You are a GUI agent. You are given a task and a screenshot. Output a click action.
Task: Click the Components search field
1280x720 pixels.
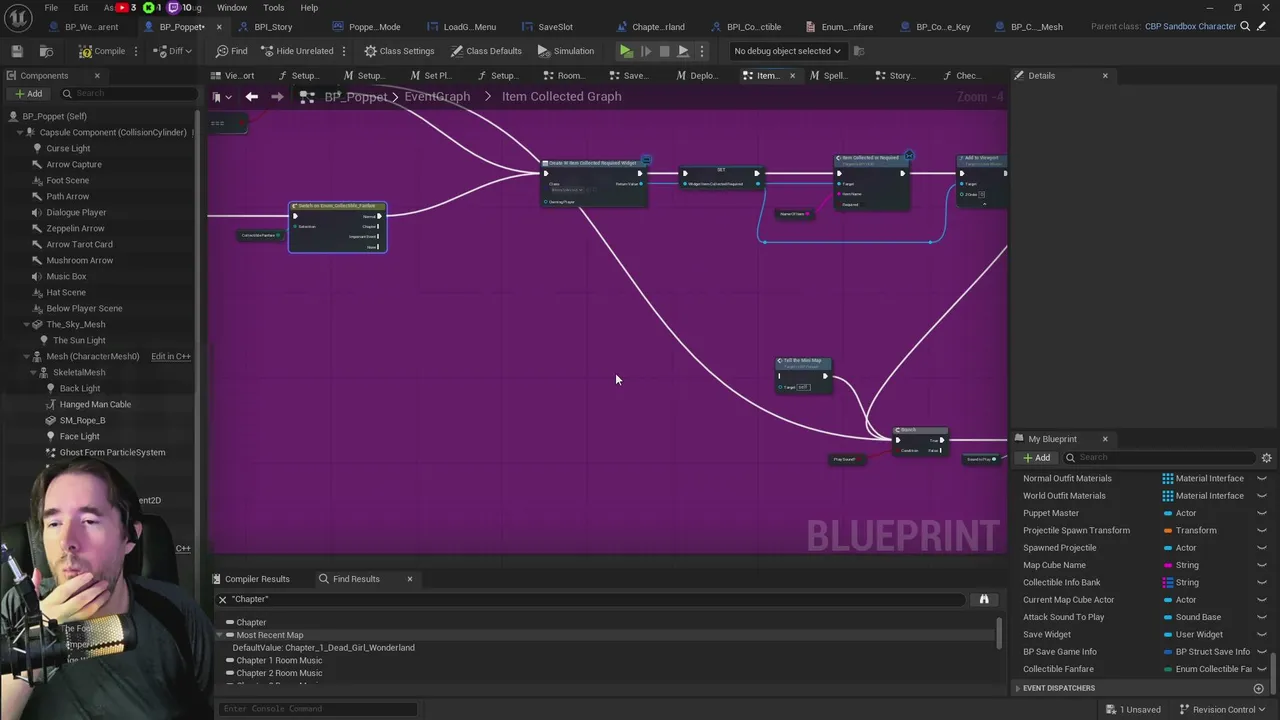(129, 94)
